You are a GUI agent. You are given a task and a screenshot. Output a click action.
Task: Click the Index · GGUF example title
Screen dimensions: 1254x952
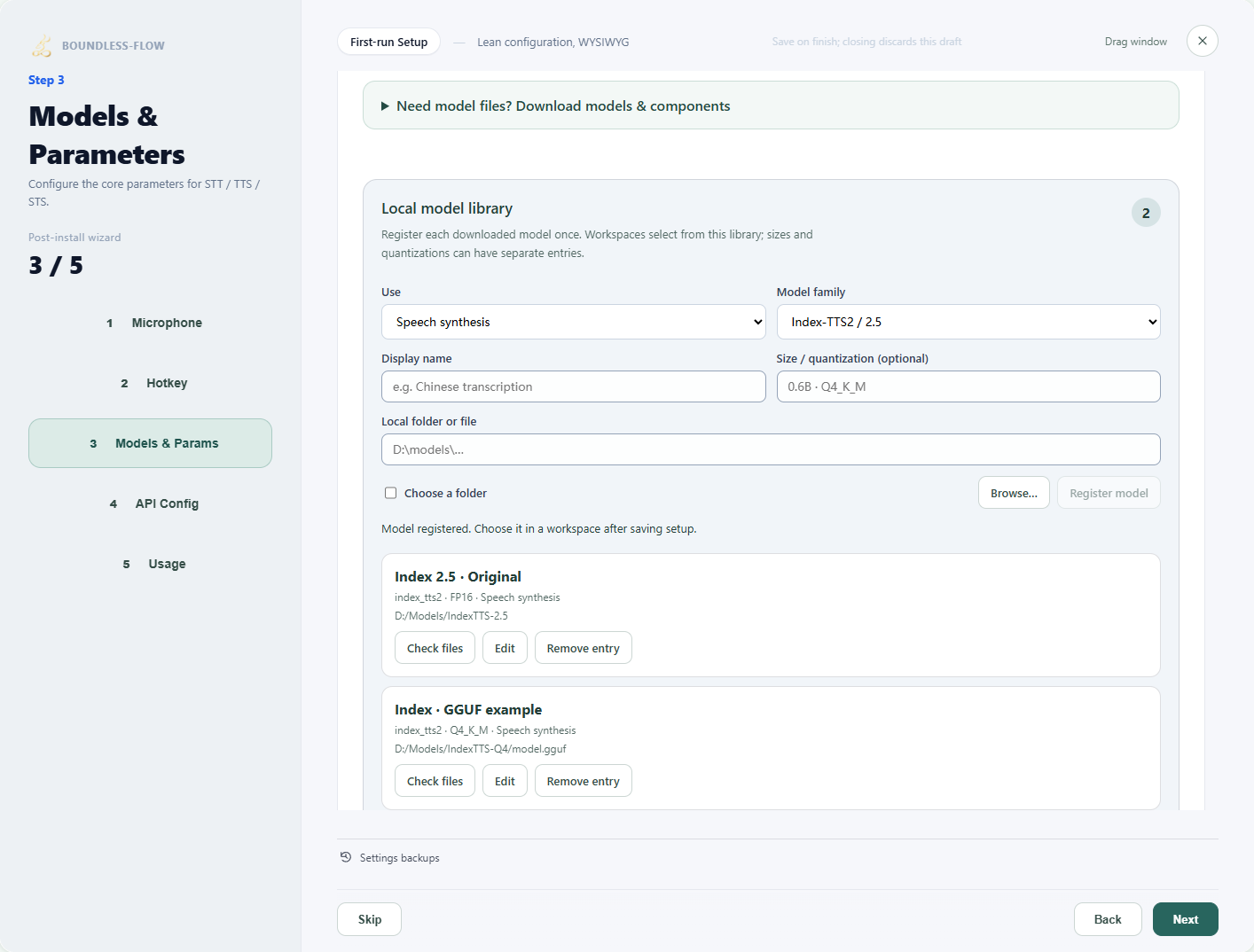pyautogui.click(x=468, y=709)
